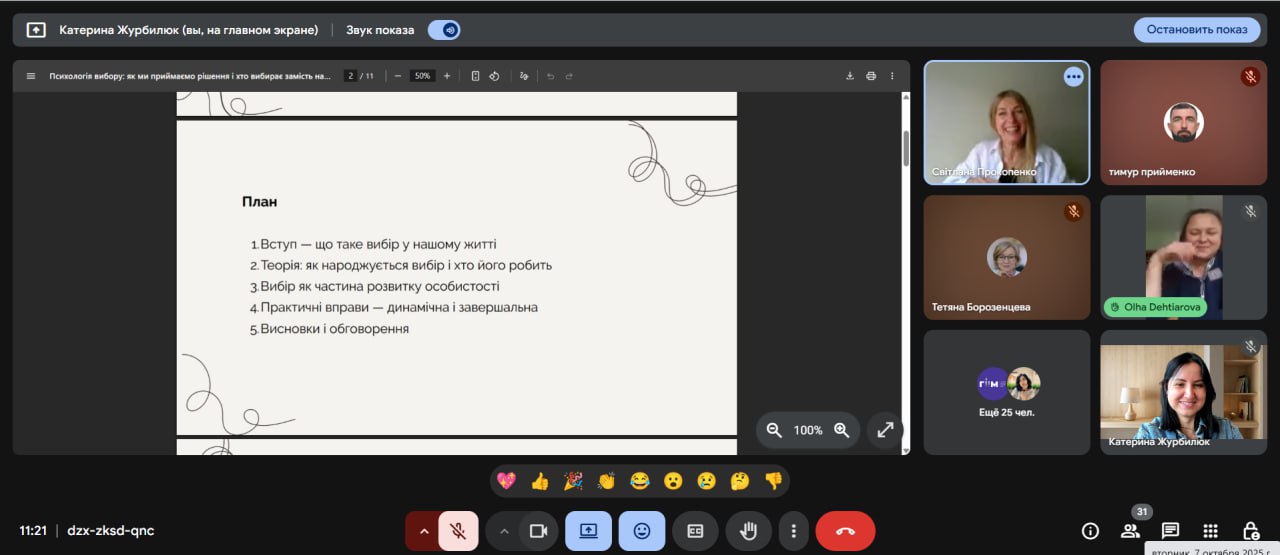Toggle the presentation audio switch
The image size is (1280, 555).
[444, 30]
